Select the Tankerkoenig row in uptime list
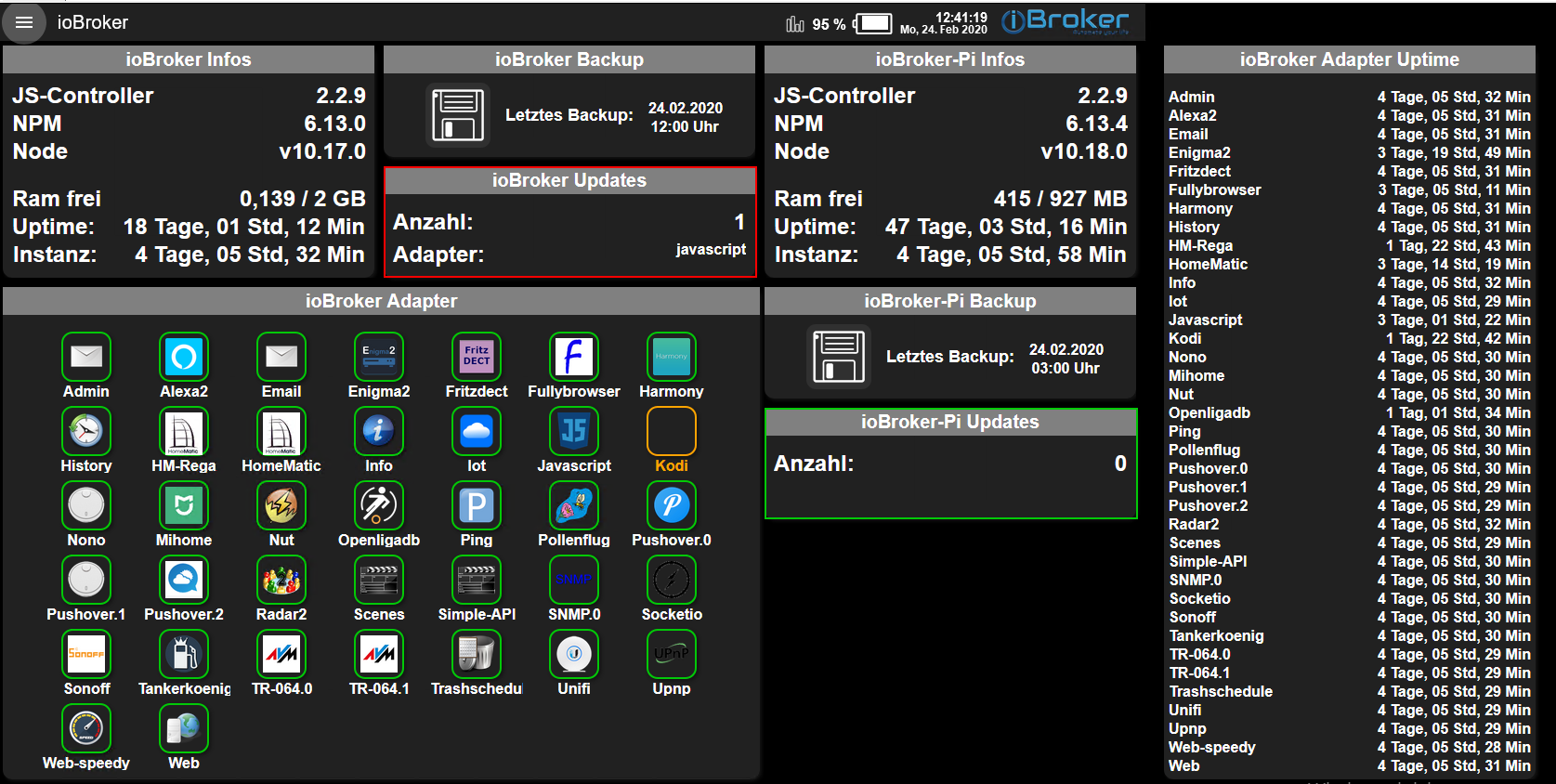Image resolution: width=1556 pixels, height=784 pixels. 1350,635
